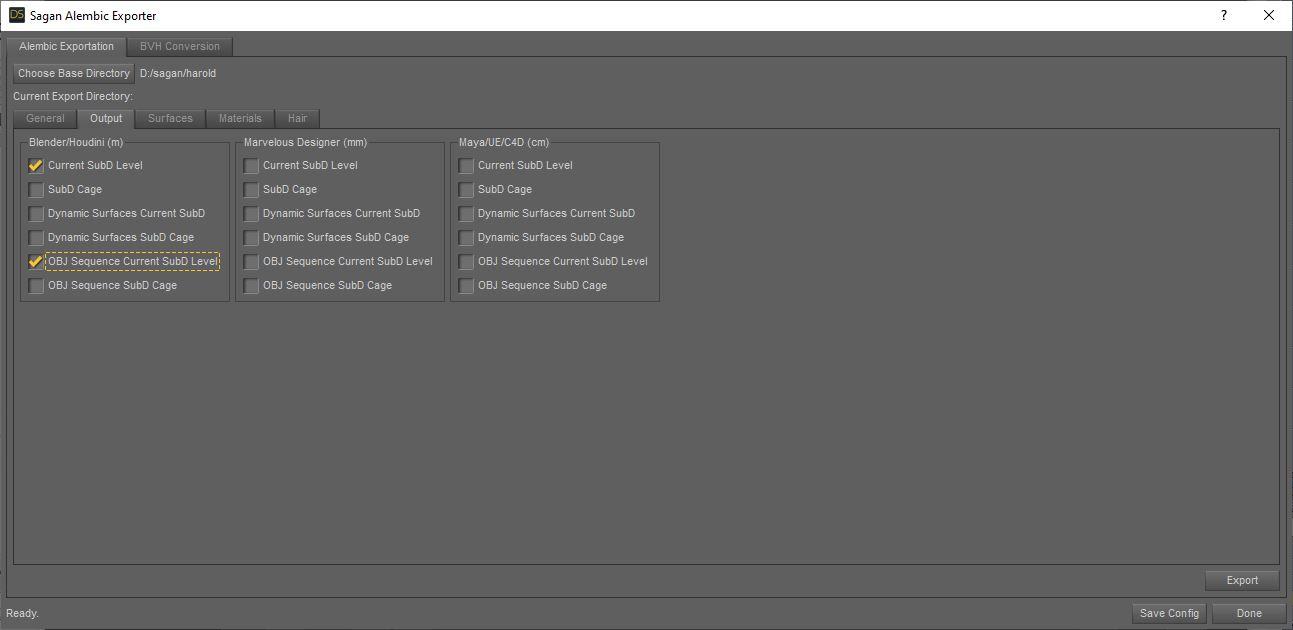
Task: Switch to the Surfaces tab
Action: click(170, 118)
